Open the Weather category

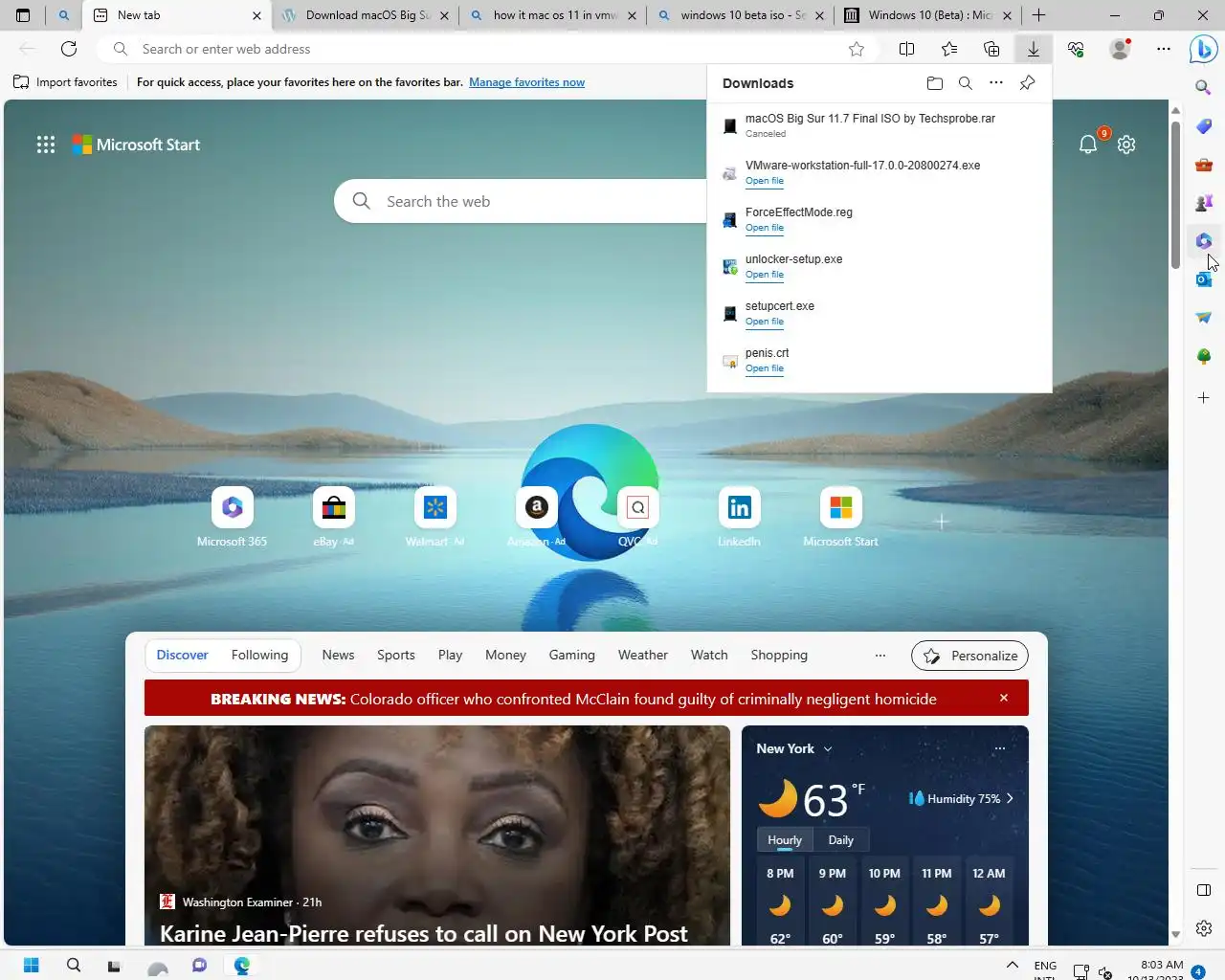(642, 656)
